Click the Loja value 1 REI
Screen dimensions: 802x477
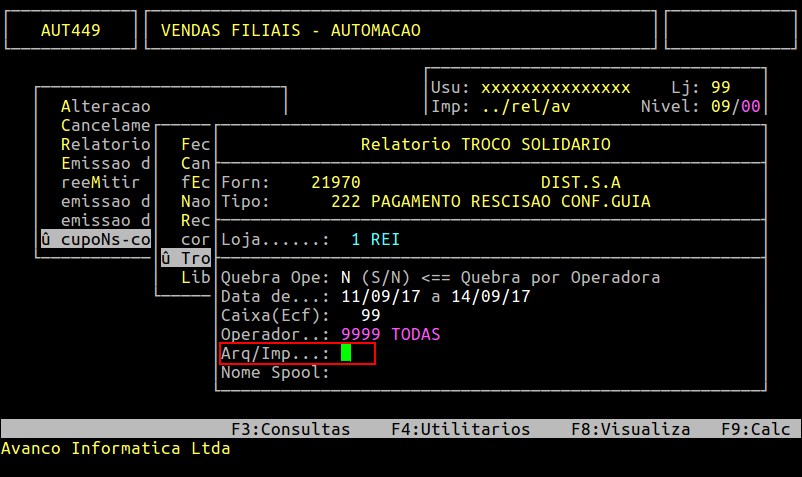point(375,240)
